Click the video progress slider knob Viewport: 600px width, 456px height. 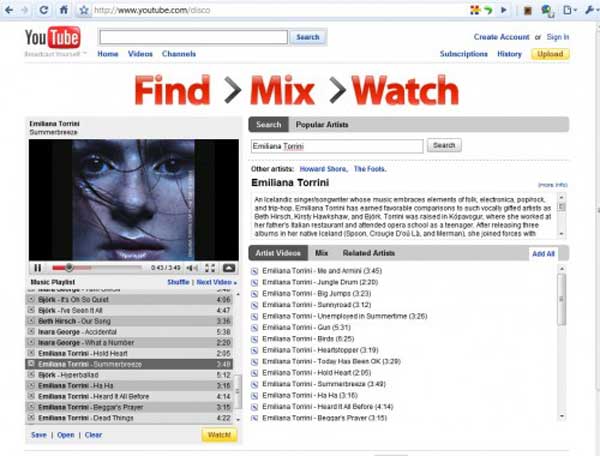click(69, 267)
